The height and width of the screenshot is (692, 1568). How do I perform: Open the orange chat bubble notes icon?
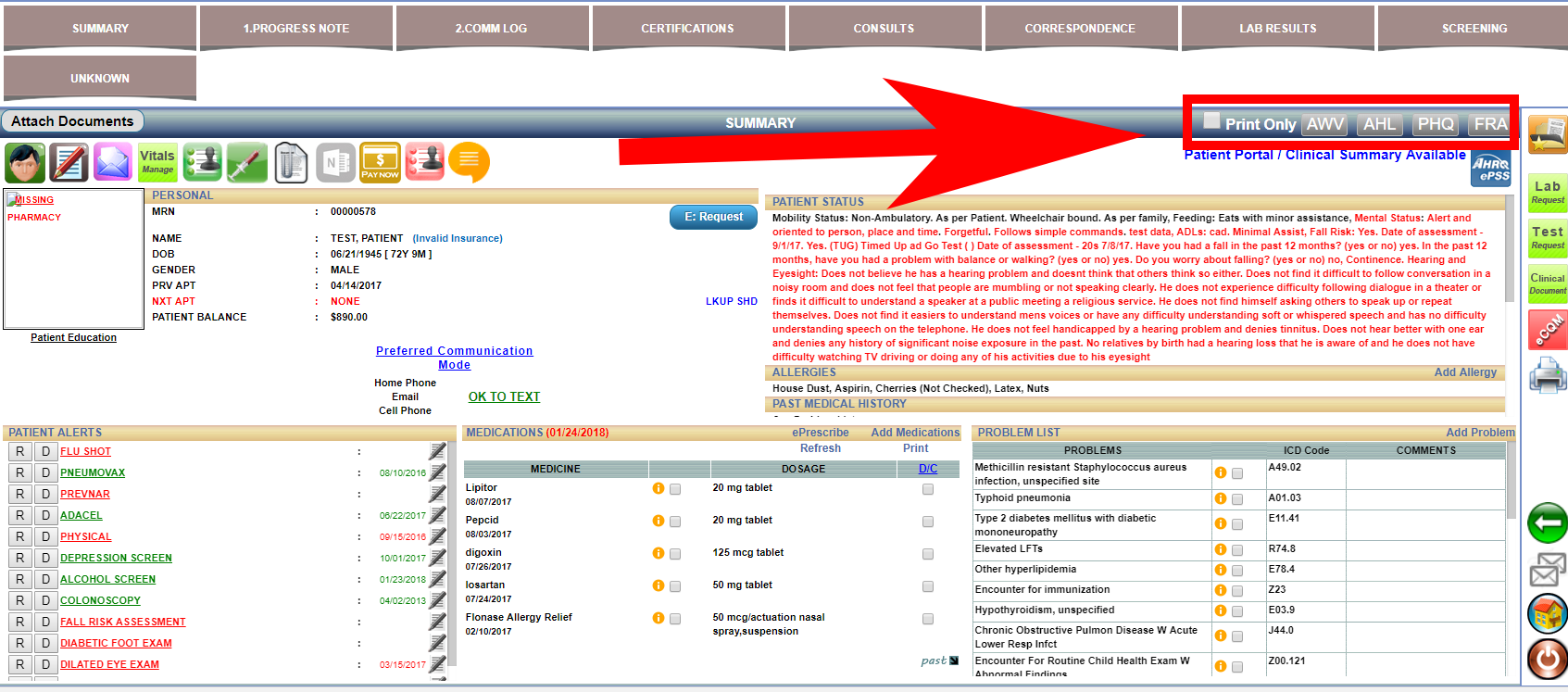tap(469, 162)
